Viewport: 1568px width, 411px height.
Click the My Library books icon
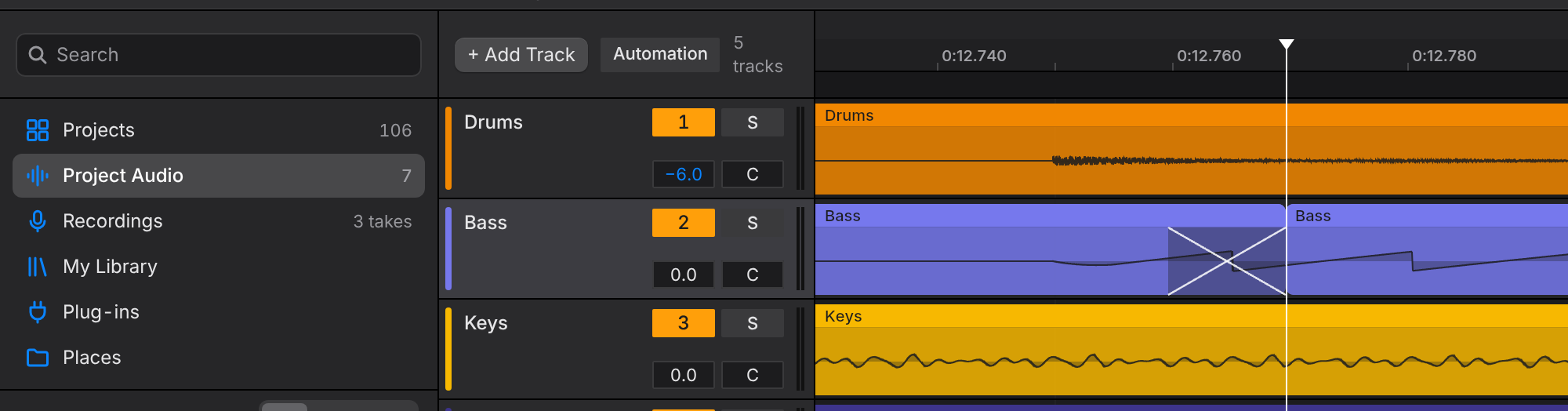pos(37,267)
